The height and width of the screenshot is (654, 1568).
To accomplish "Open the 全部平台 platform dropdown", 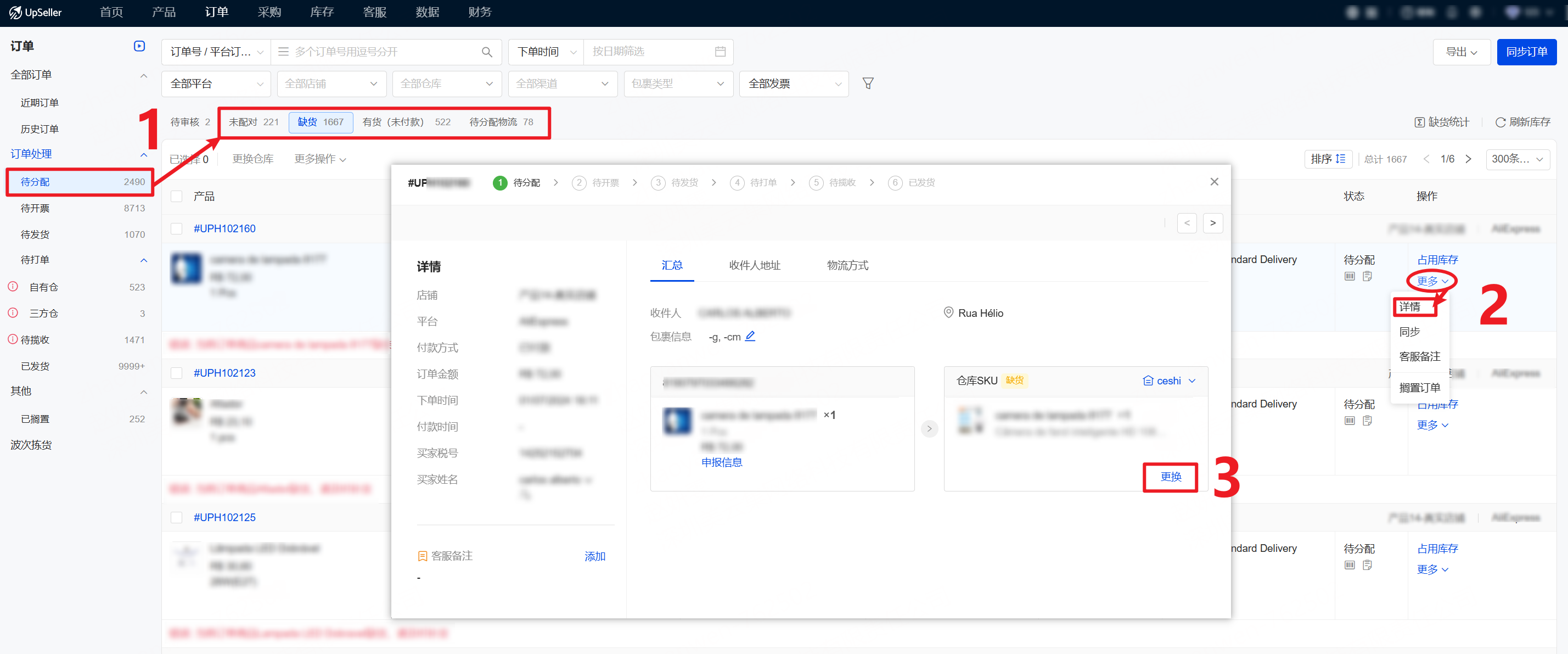I will point(216,84).
